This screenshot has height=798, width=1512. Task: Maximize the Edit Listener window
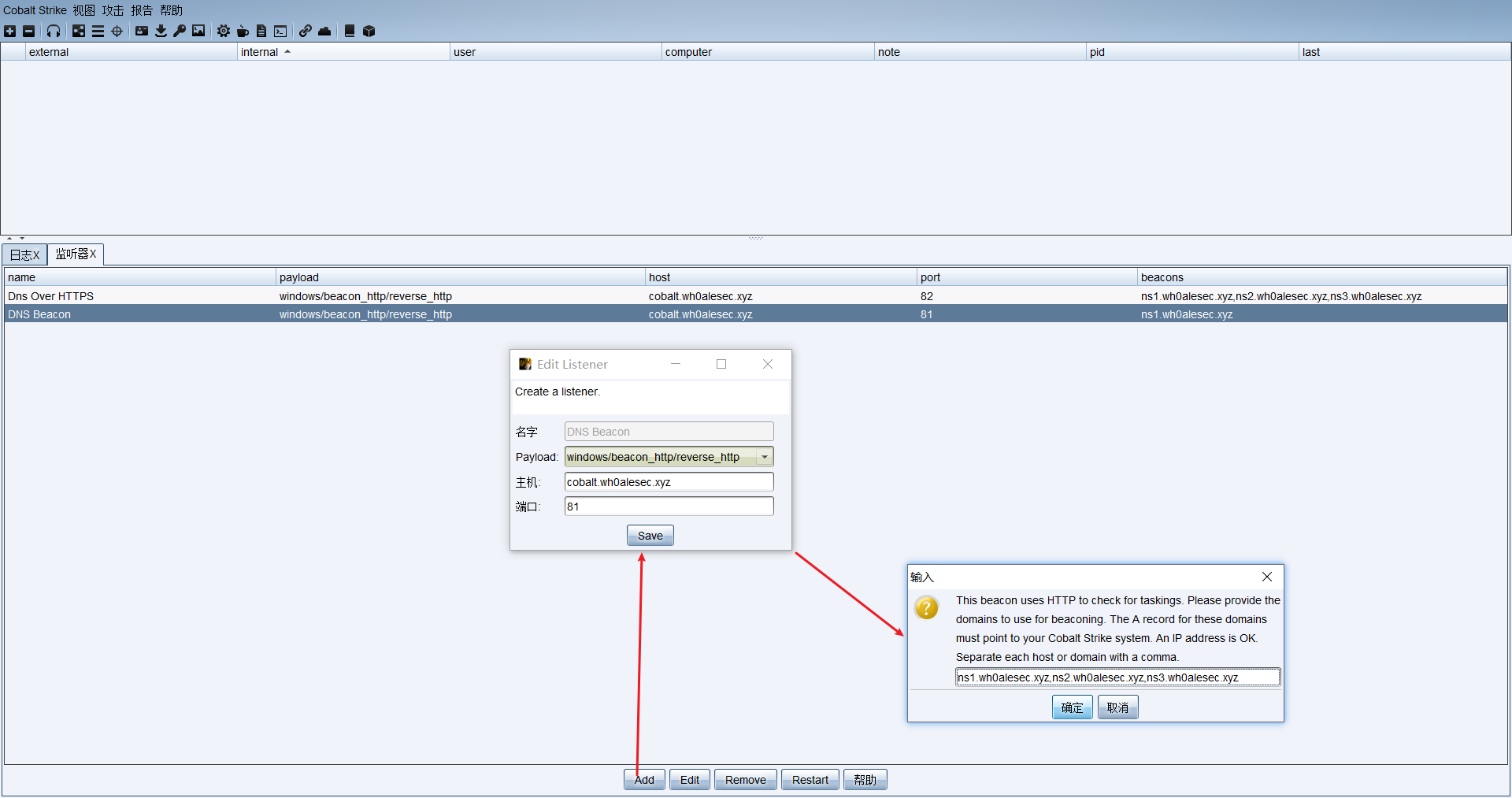pyautogui.click(x=721, y=364)
